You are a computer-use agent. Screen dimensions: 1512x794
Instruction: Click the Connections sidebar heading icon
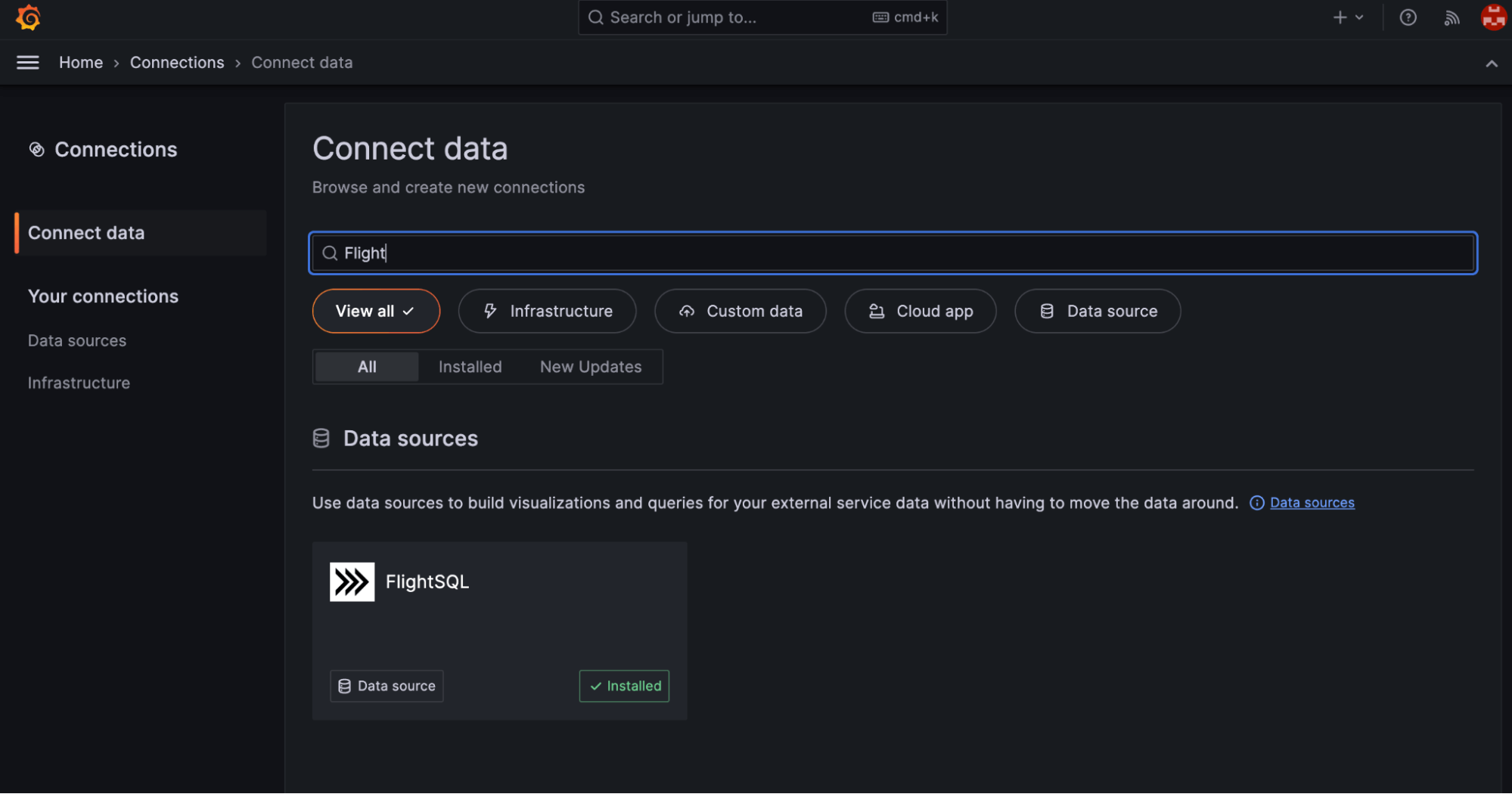tap(36, 150)
